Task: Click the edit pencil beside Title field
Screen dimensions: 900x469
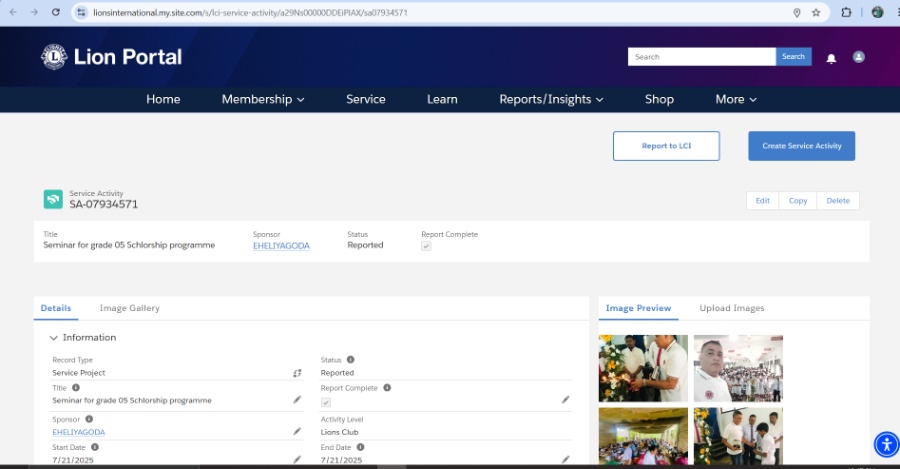Action: tap(297, 400)
